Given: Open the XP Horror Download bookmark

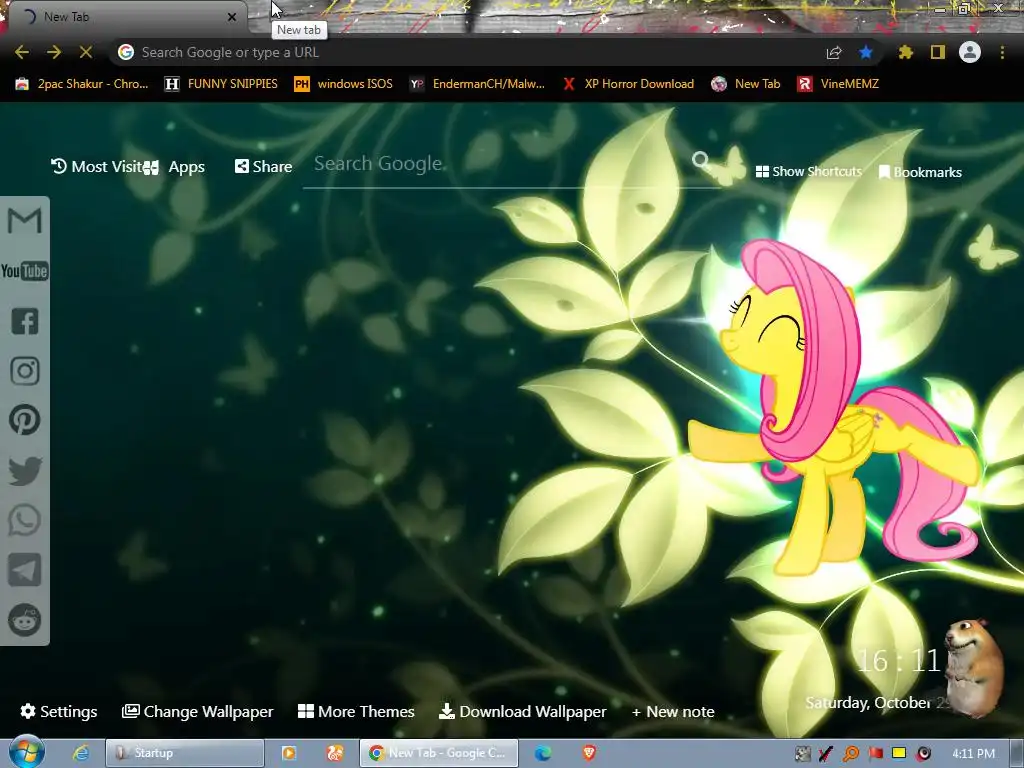Looking at the screenshot, I should [x=628, y=84].
